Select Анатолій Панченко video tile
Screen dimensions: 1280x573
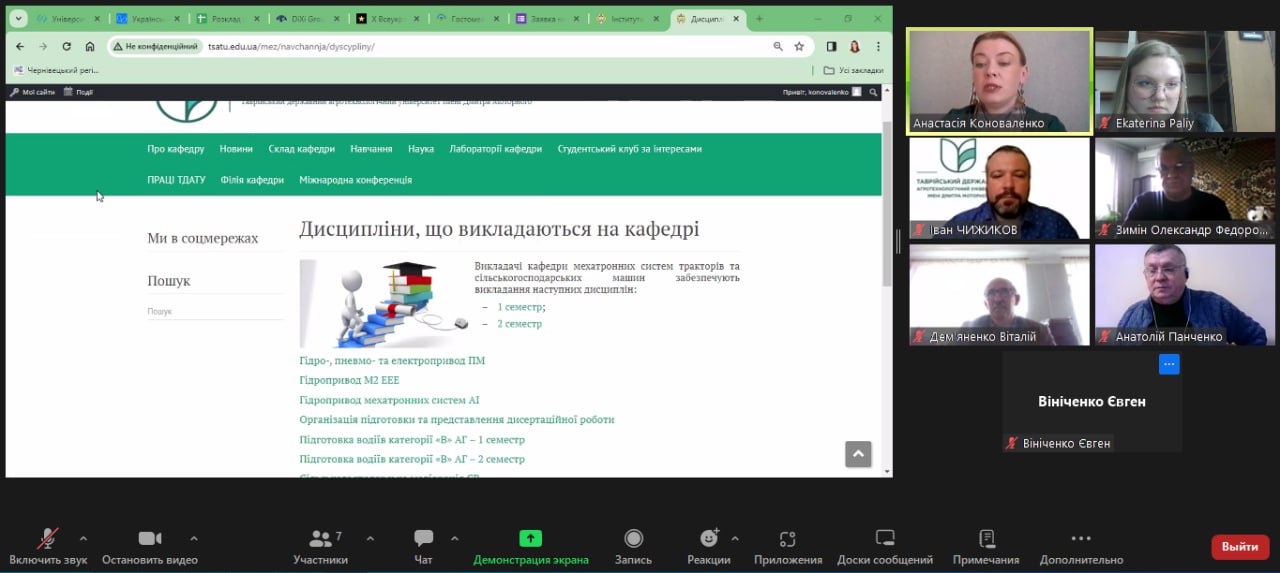(x=1185, y=295)
